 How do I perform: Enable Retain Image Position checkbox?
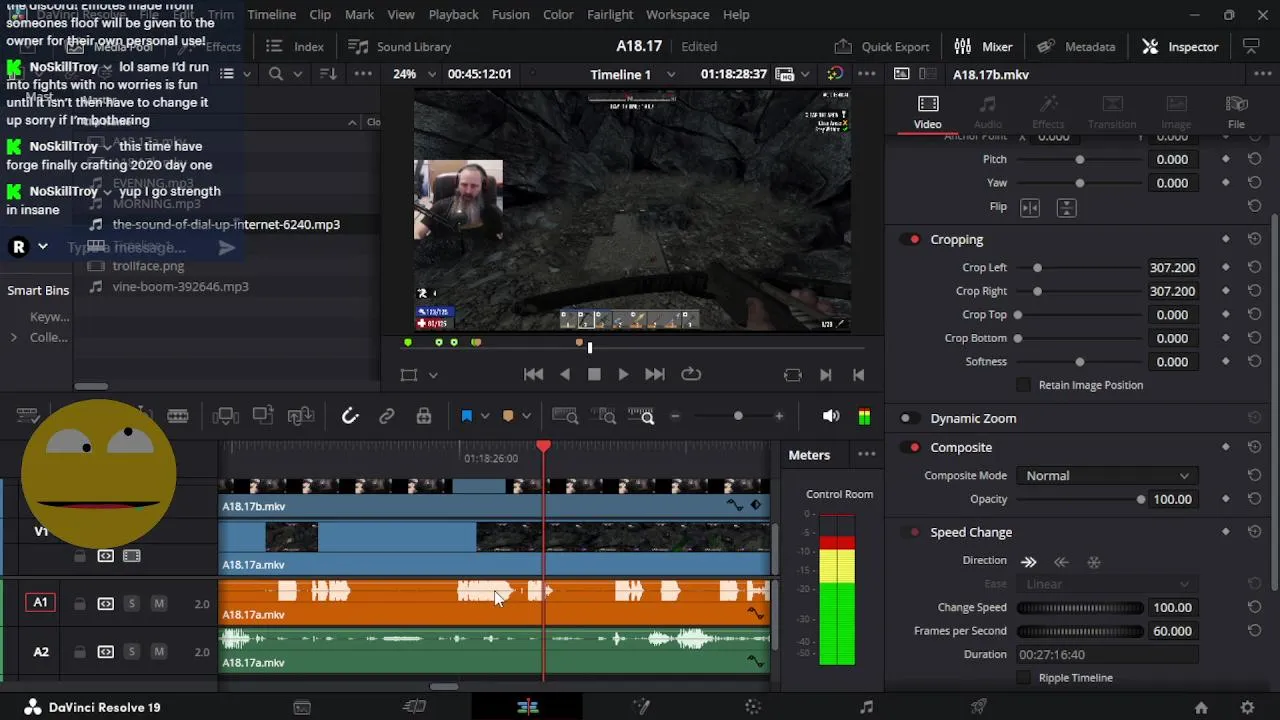tap(1023, 385)
